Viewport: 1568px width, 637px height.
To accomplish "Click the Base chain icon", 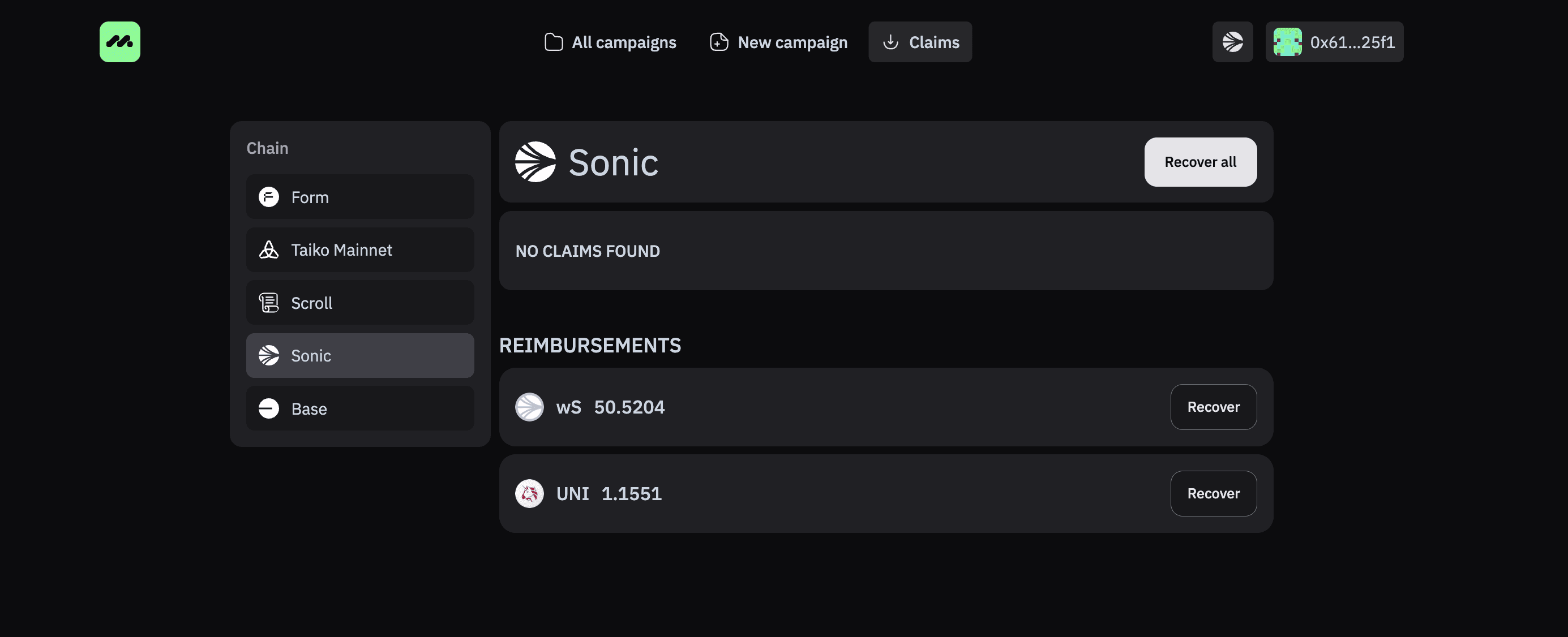I will click(268, 408).
